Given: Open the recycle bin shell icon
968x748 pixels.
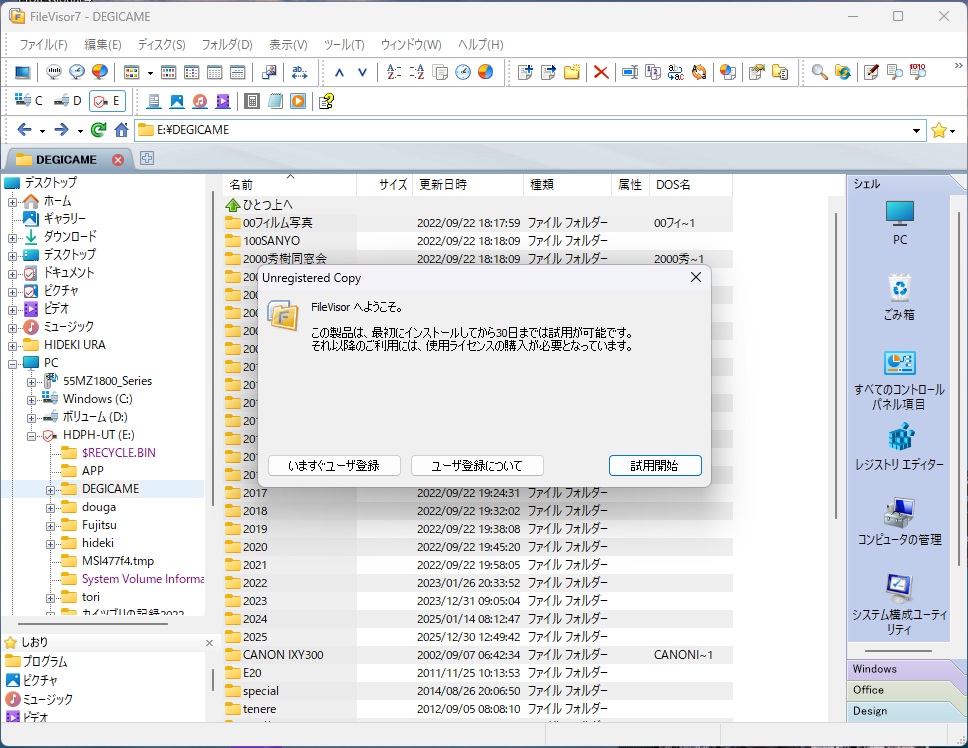Looking at the screenshot, I should pos(899,297).
